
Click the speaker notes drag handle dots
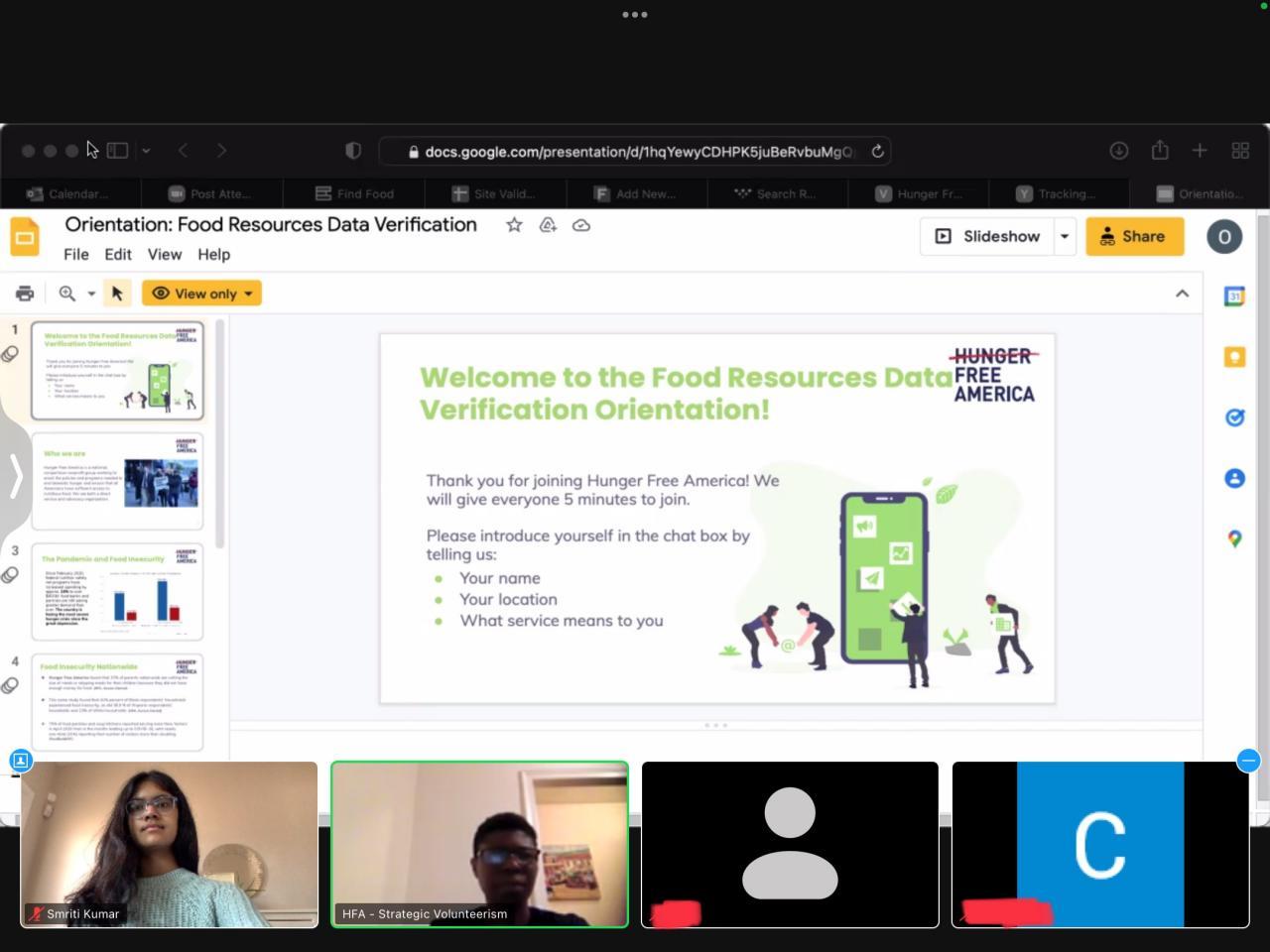pos(715,725)
